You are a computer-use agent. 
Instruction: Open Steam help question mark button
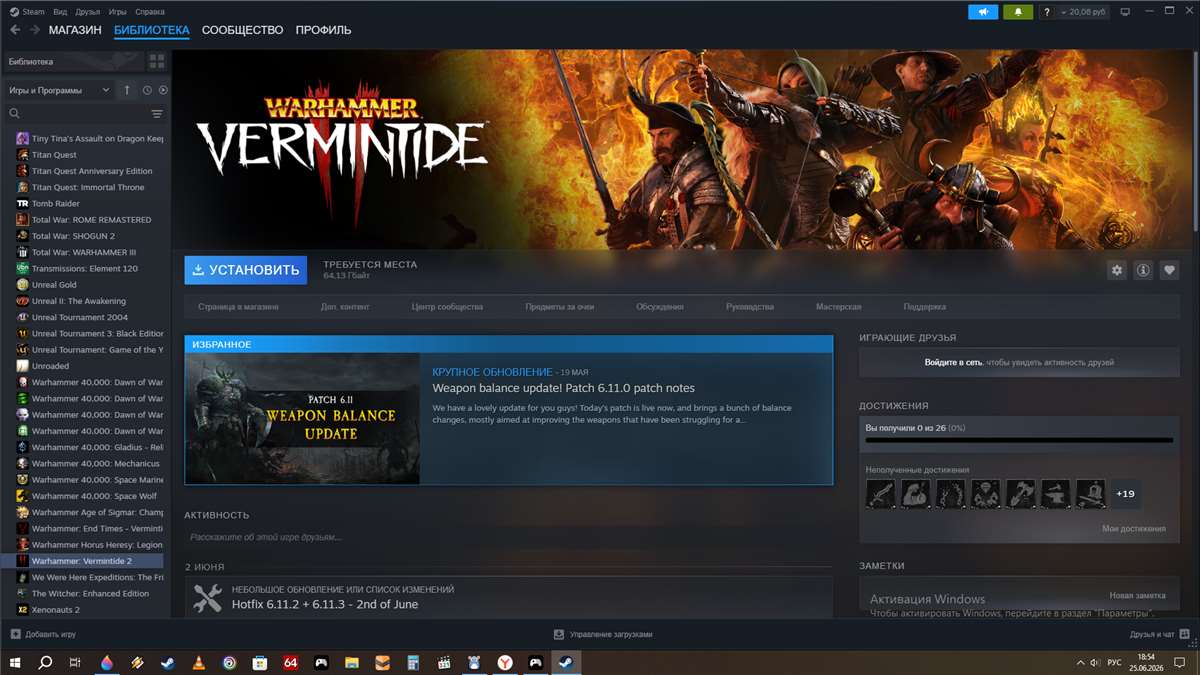coord(1047,12)
